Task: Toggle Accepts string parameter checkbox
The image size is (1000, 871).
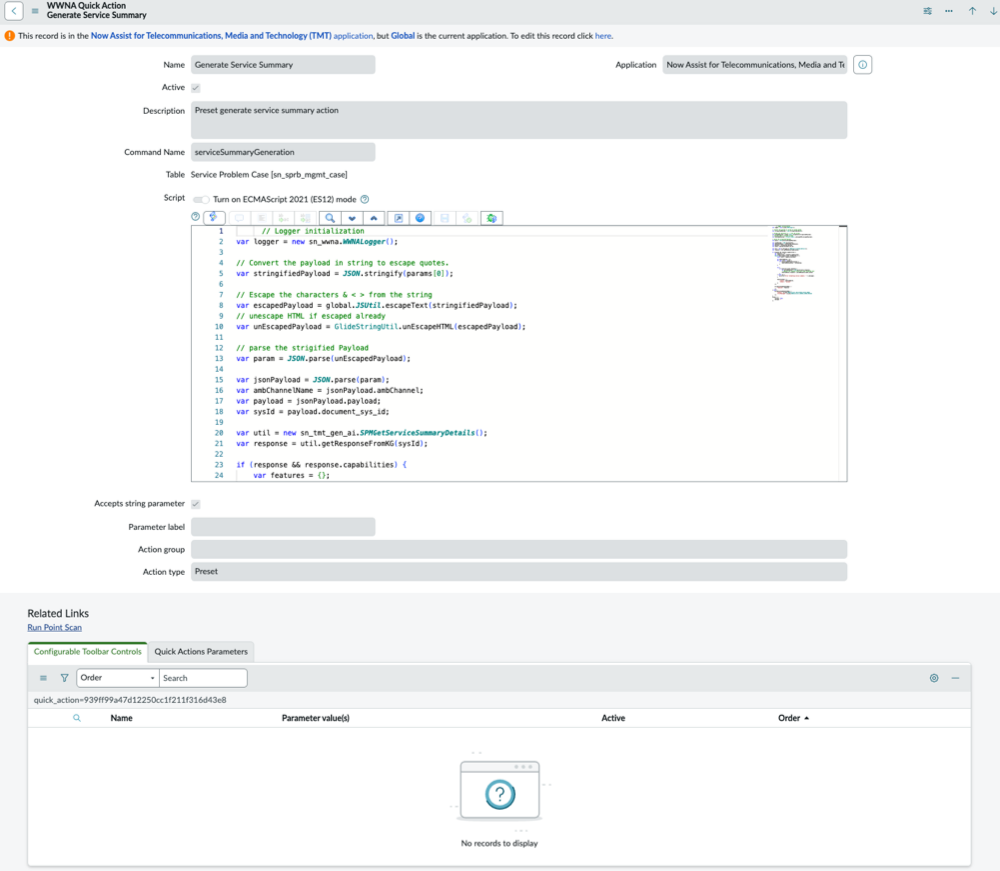Action: click(x=196, y=504)
